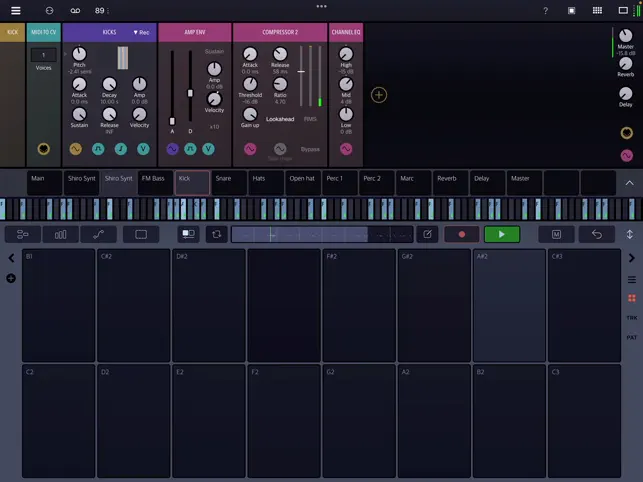This screenshot has width=643, height=482.
Task: Open the list lines icon beside pads
Action: [x=632, y=280]
